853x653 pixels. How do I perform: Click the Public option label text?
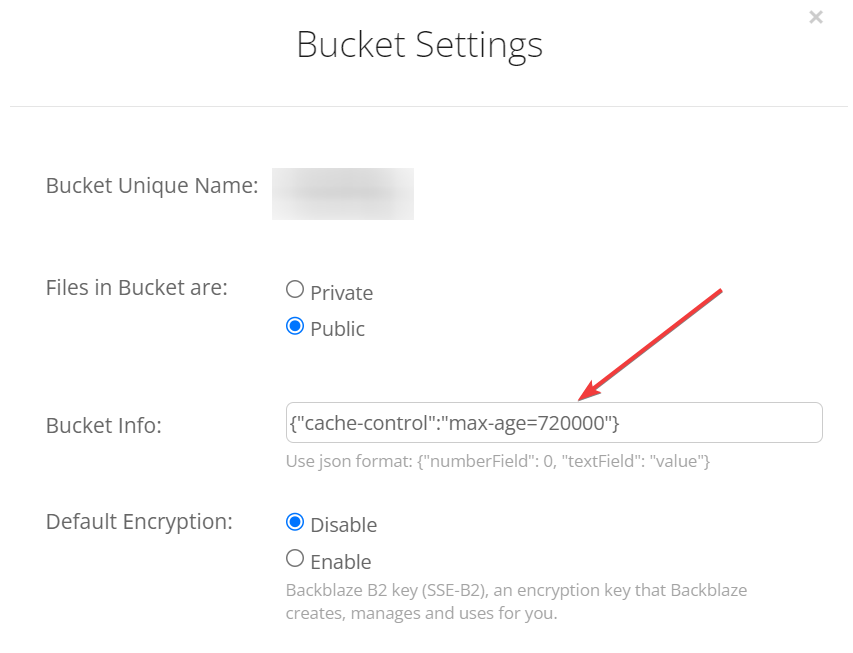(x=337, y=329)
